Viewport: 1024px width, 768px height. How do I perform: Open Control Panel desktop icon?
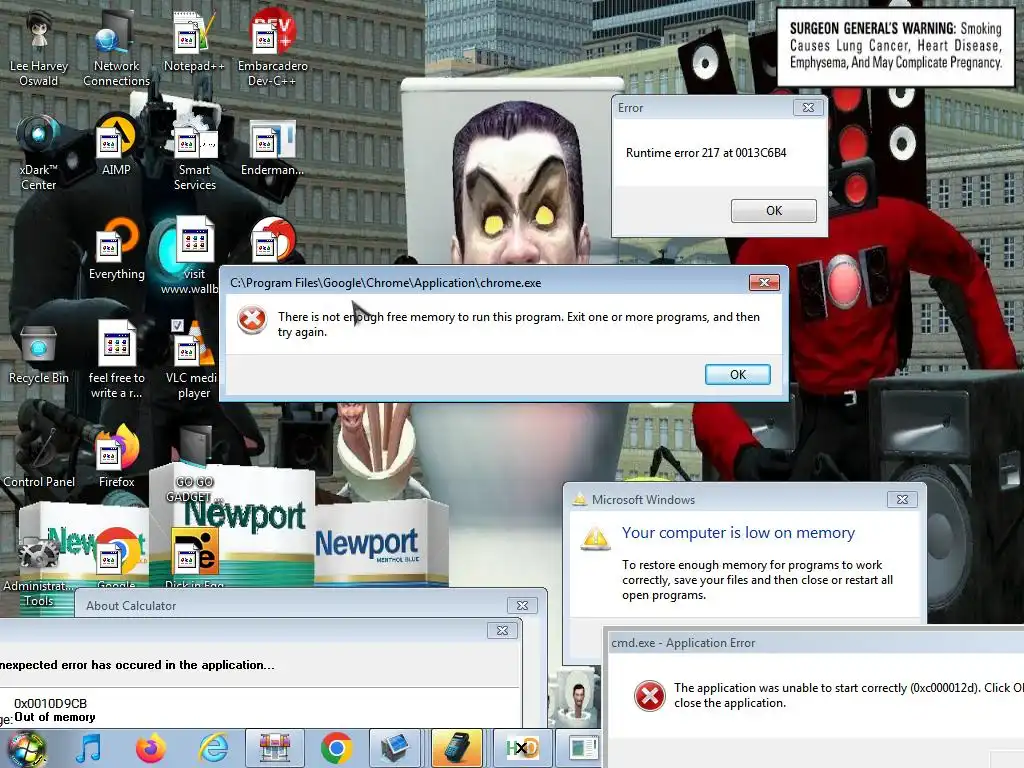pos(39,457)
